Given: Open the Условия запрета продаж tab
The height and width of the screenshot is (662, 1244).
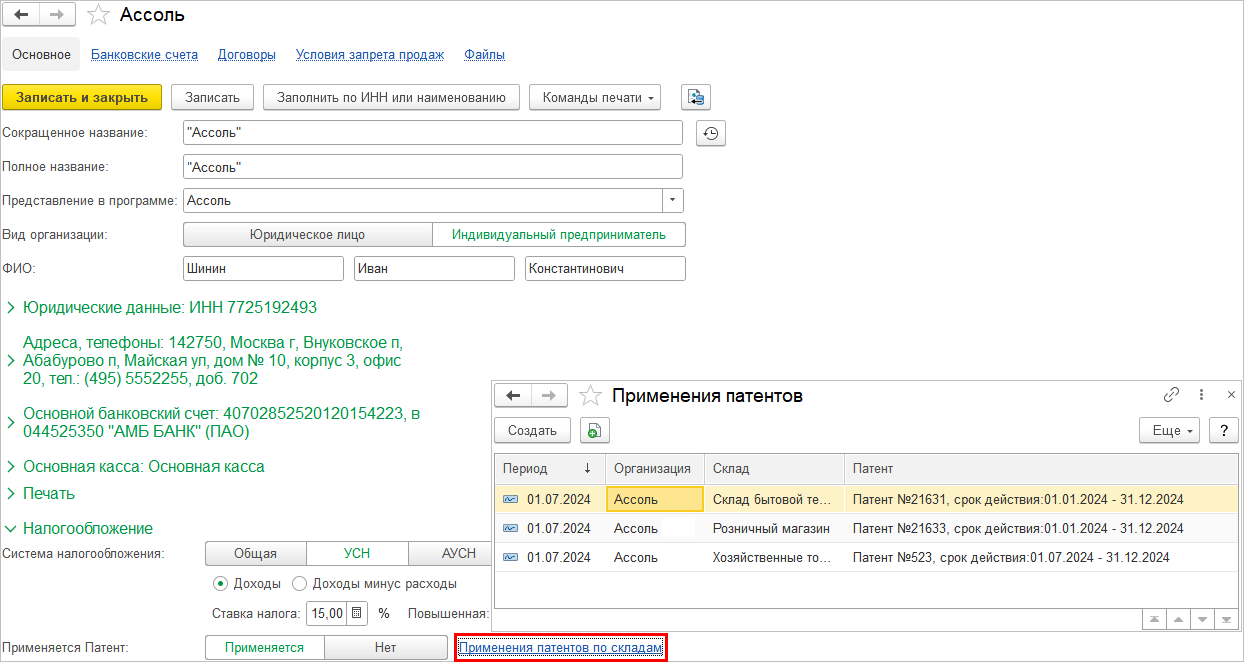Looking at the screenshot, I should (x=370, y=55).
